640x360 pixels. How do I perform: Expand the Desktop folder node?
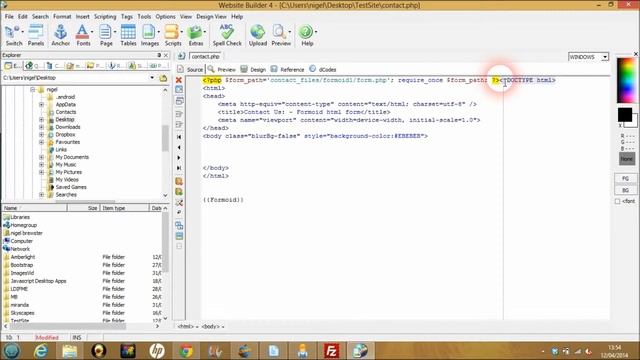[x=41, y=120]
